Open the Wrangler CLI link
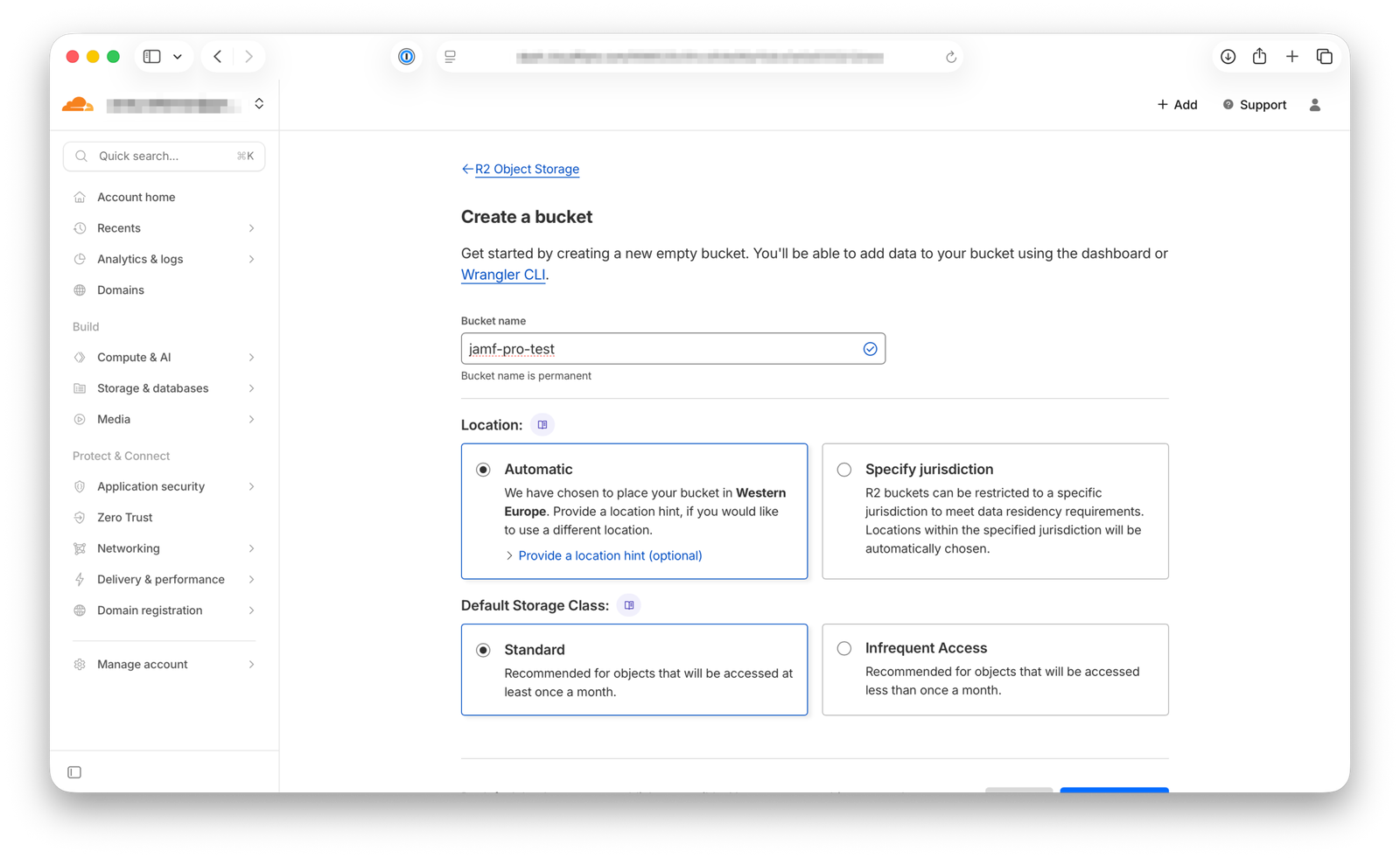The width and height of the screenshot is (1400, 858). tap(503, 275)
